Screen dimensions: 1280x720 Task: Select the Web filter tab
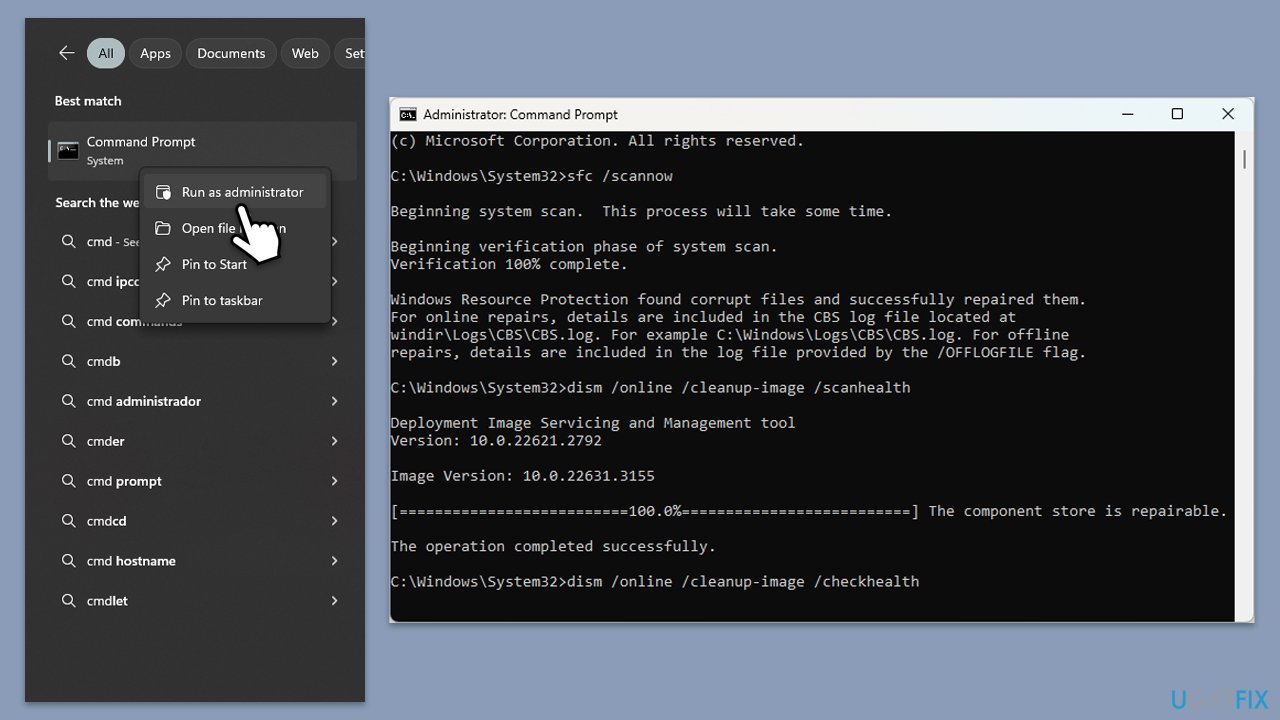pos(305,53)
